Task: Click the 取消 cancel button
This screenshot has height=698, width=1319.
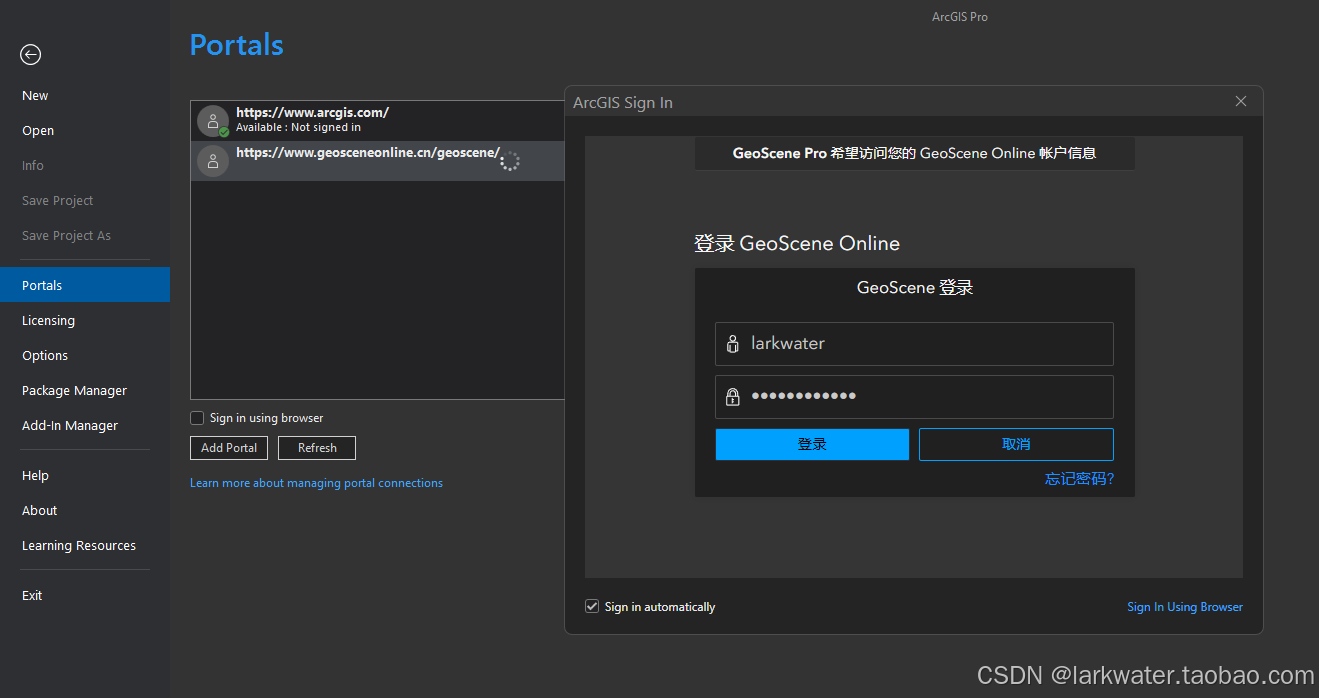Action: pyautogui.click(x=1016, y=444)
